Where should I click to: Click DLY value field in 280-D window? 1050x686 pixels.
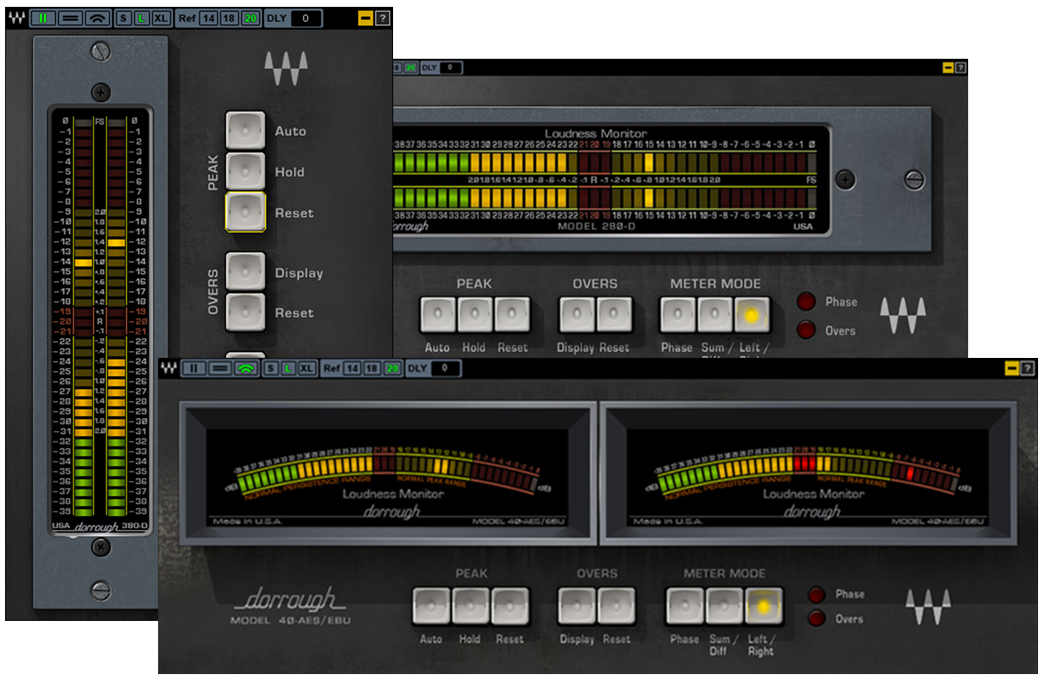(450, 68)
